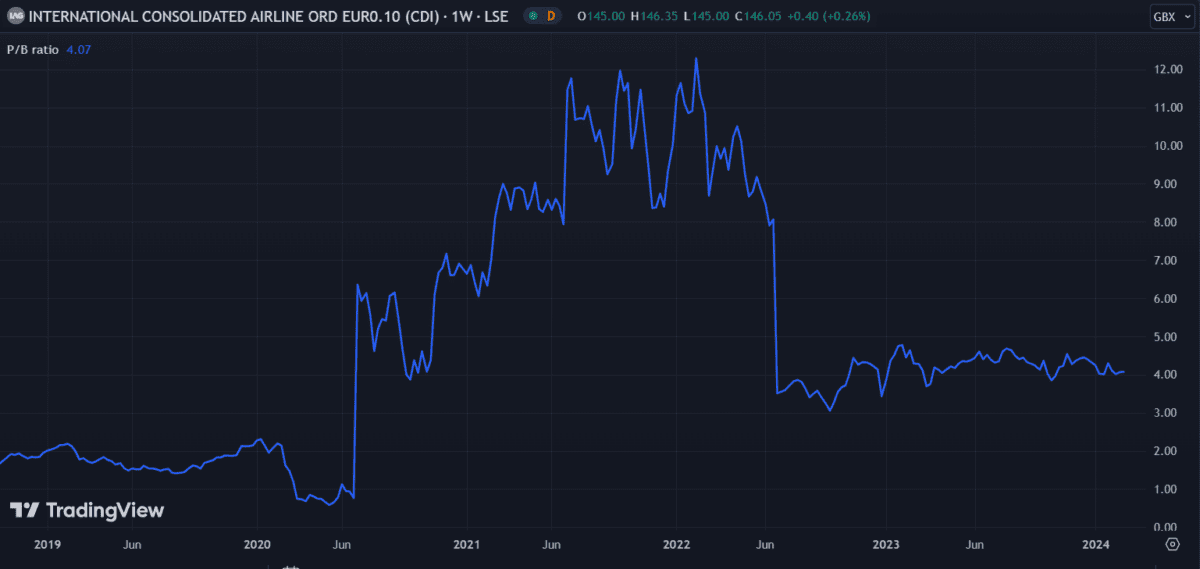1200x569 pixels.
Task: Click the orange D data-delay badge
Action: tap(551, 16)
